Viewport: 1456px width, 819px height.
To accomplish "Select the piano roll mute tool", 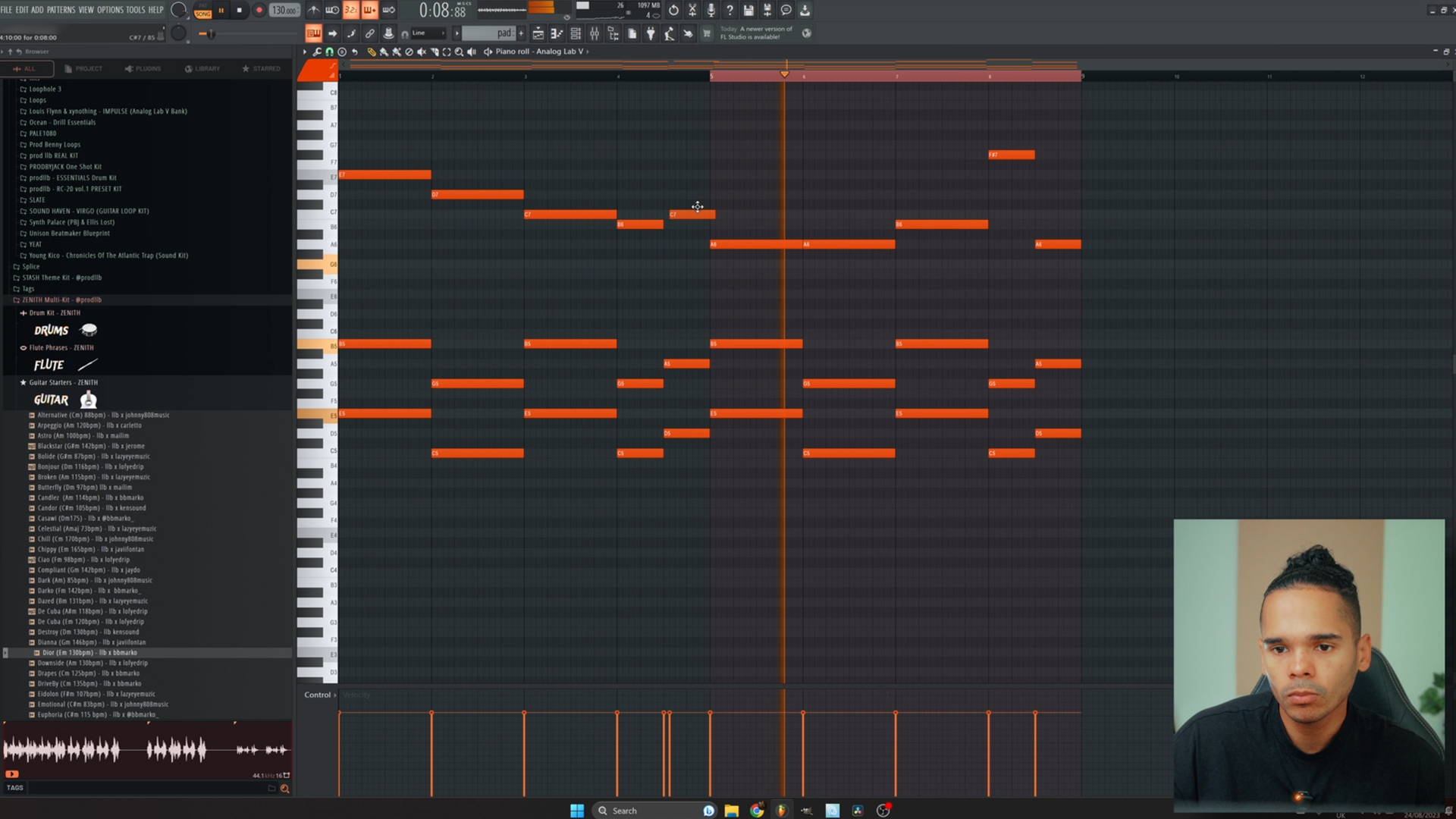I will tap(422, 52).
